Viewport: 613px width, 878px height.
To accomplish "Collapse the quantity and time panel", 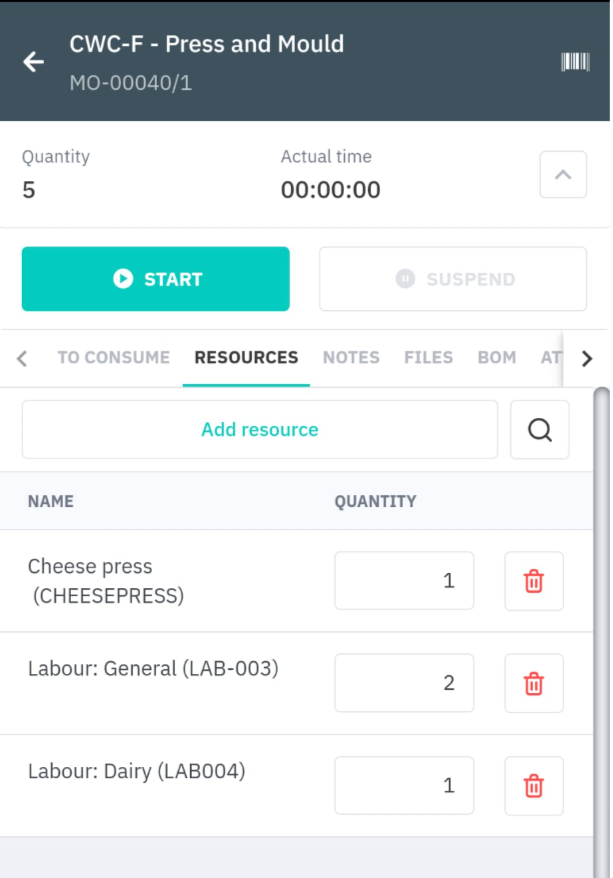I will pos(563,174).
